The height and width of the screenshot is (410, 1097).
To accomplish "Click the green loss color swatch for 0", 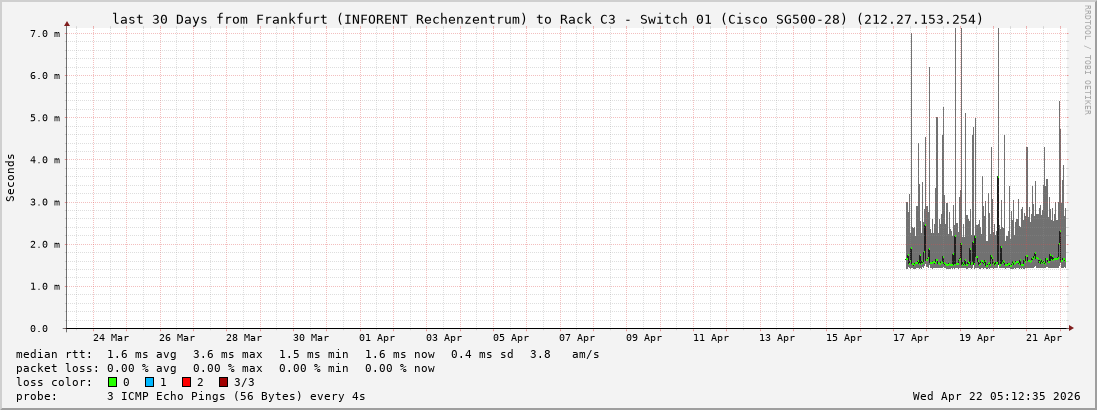I will (x=112, y=382).
